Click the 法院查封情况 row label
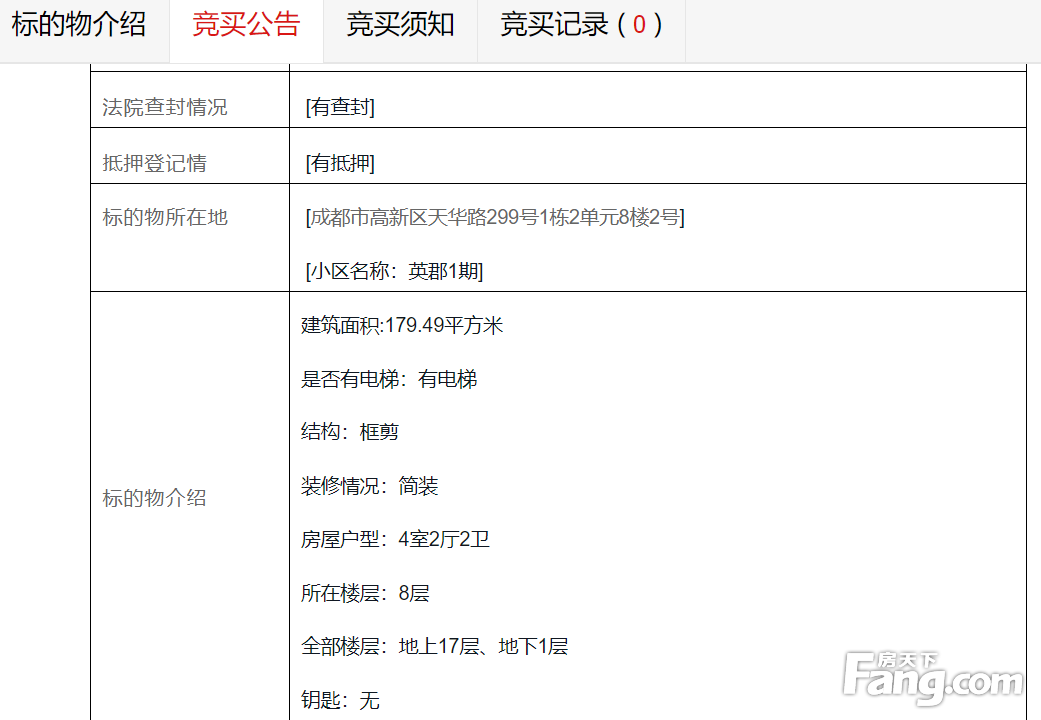The width and height of the screenshot is (1041, 720). pyautogui.click(x=165, y=107)
